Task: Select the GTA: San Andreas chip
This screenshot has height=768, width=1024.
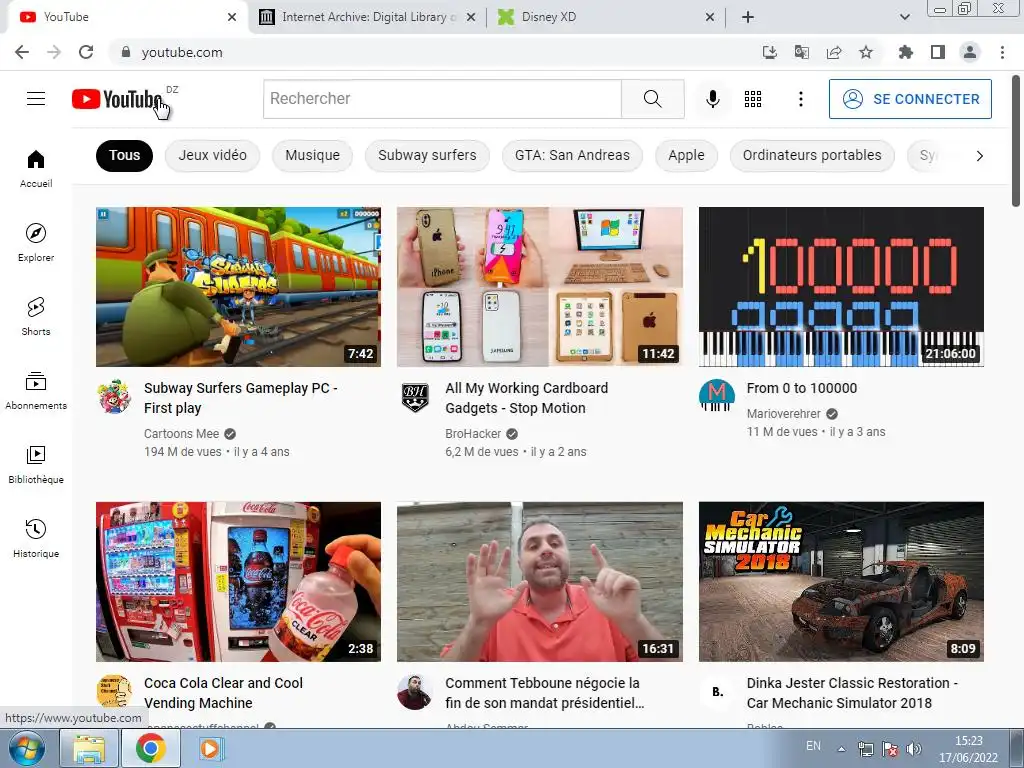Action: point(572,155)
